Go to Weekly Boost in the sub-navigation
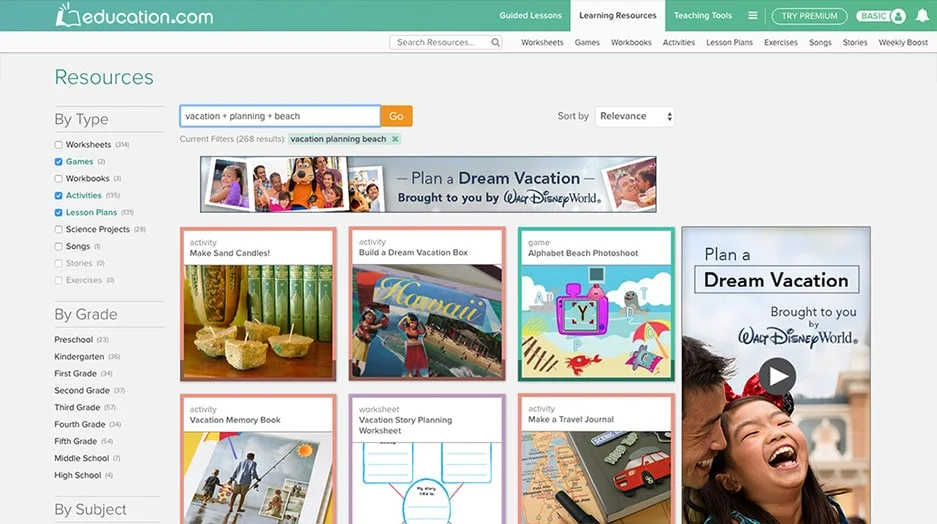Screen dimensions: 937x524 point(903,42)
